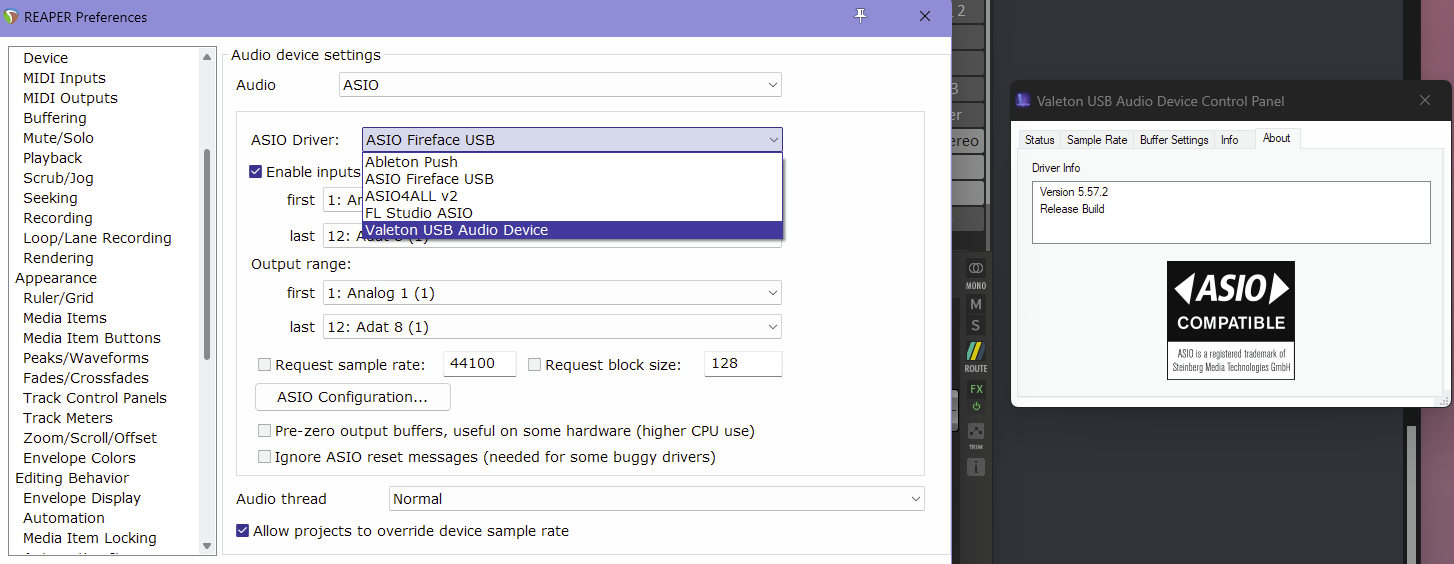The width and height of the screenshot is (1454, 564).
Task: Click the preferences tree scrollbar thumb
Action: (x=207, y=254)
